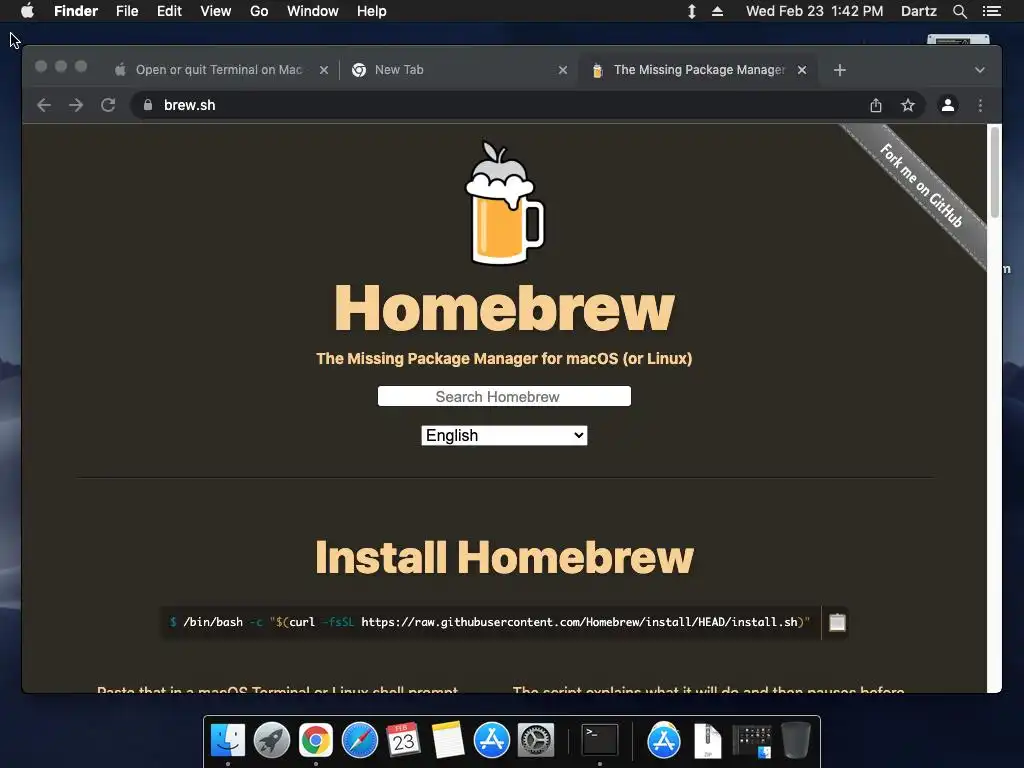Open Spotlight search in menu bar
Screen dimensions: 1024x768
959,11
